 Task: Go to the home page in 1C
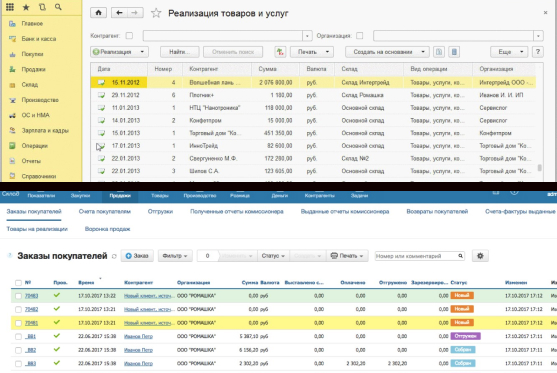(98, 13)
